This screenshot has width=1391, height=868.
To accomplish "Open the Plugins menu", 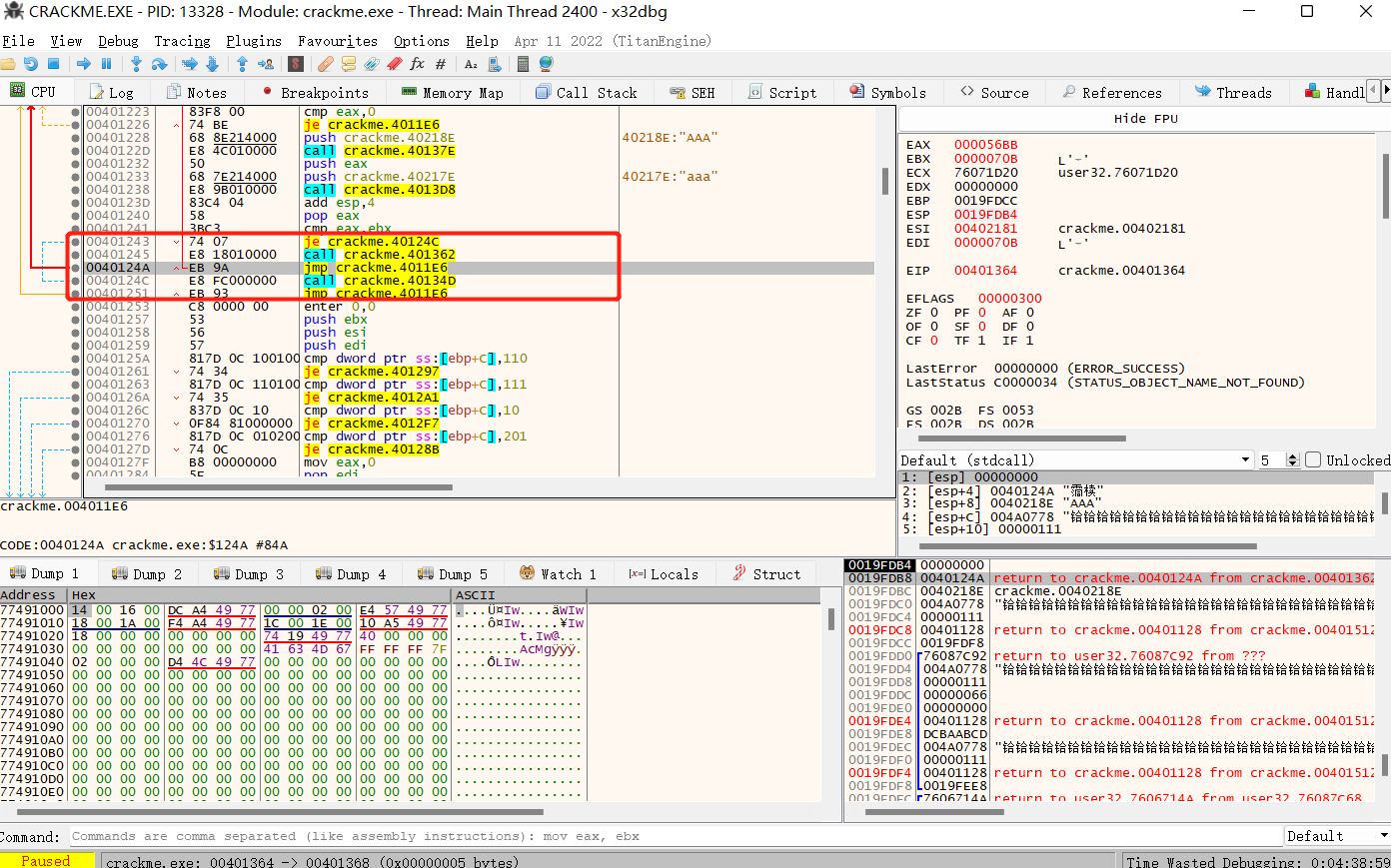I will click(254, 41).
